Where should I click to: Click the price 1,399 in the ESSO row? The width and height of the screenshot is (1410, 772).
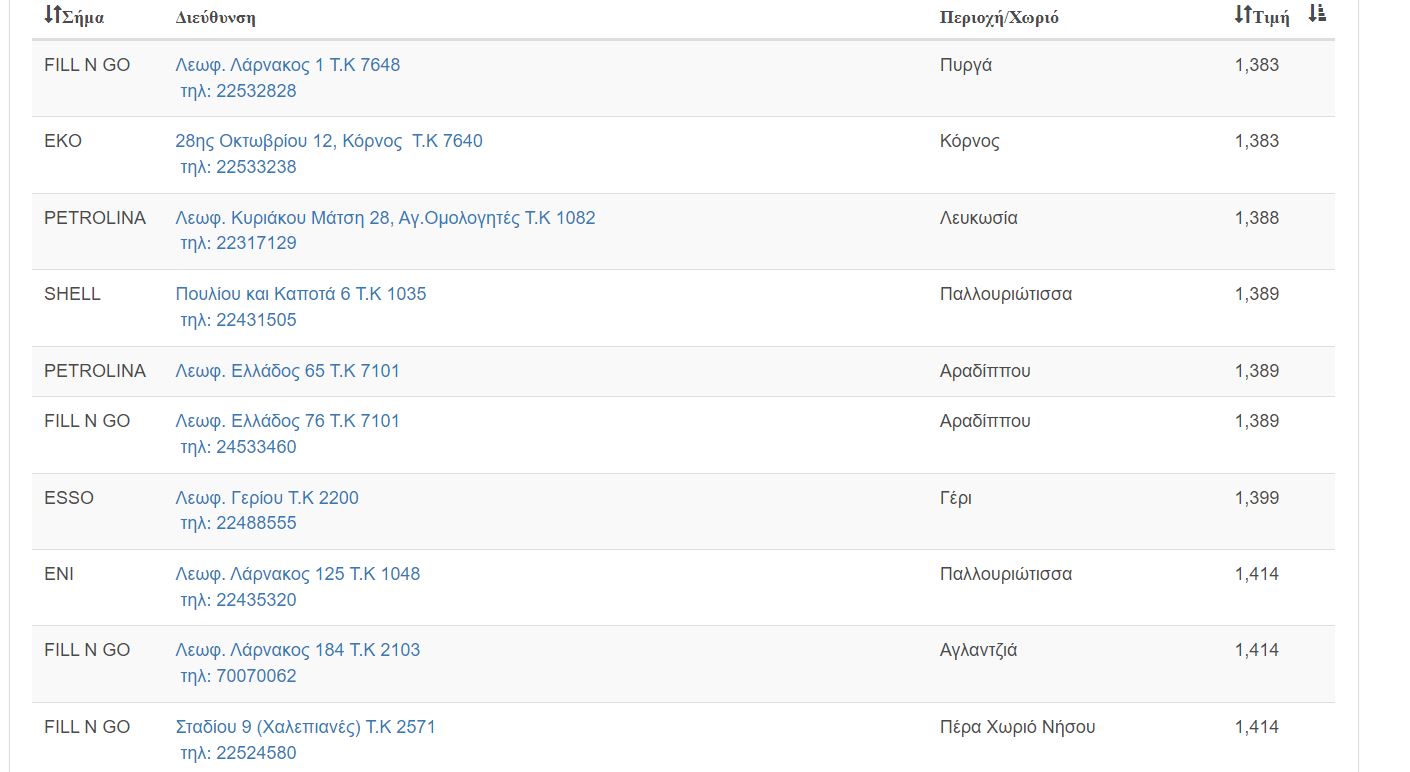[1257, 498]
